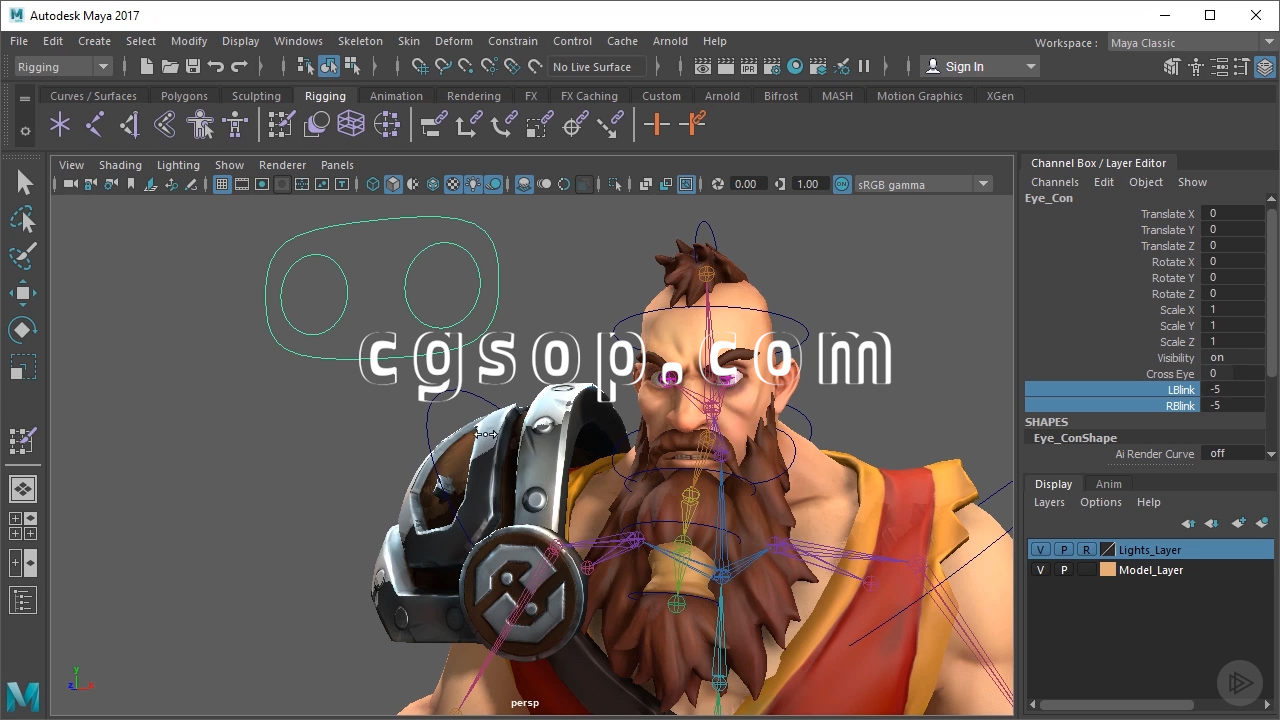This screenshot has height=720, width=1280.
Task: Start IPR render icon
Action: [749, 67]
